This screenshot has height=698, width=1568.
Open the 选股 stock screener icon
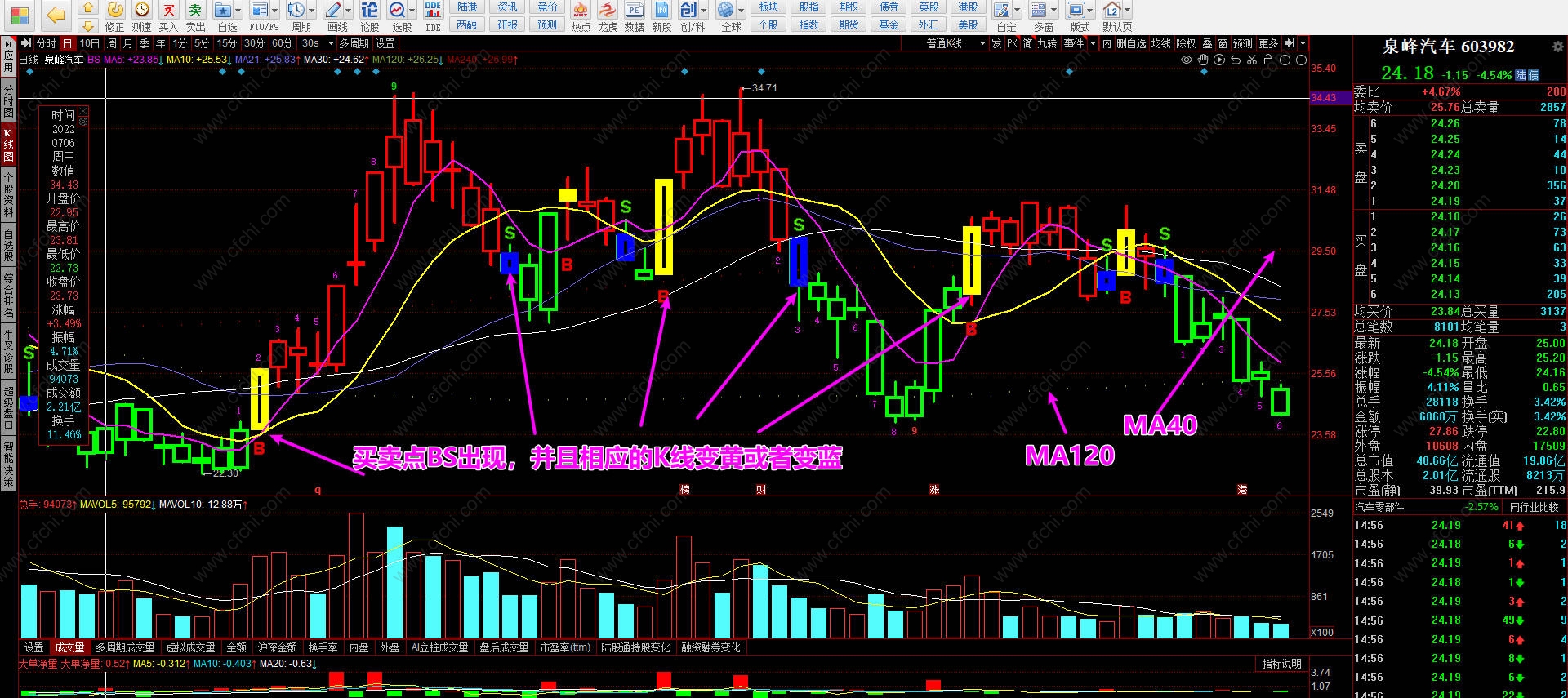(397, 10)
